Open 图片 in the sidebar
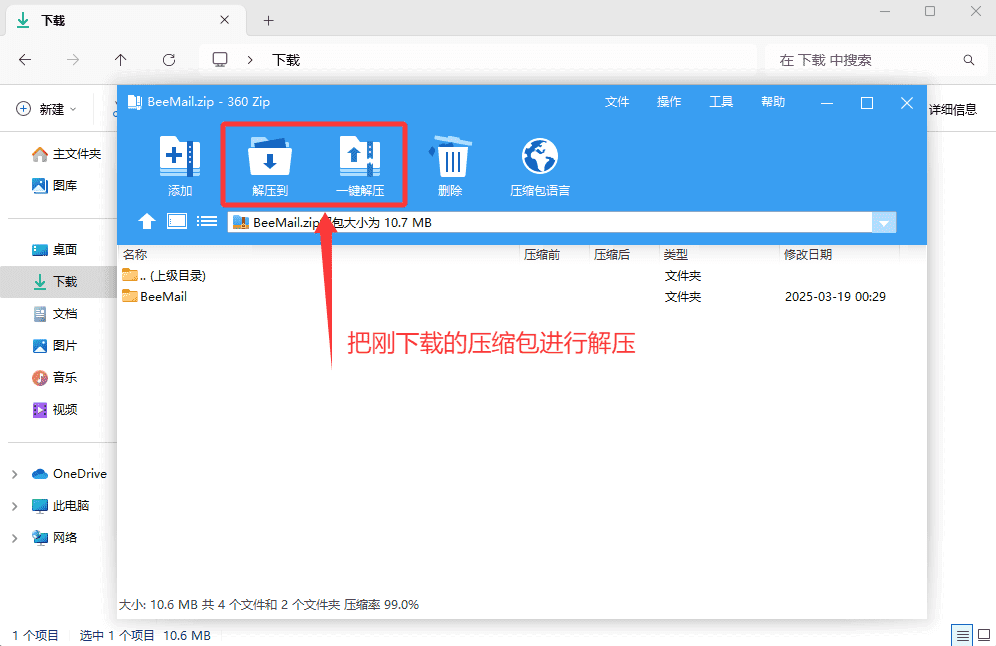 (x=55, y=346)
